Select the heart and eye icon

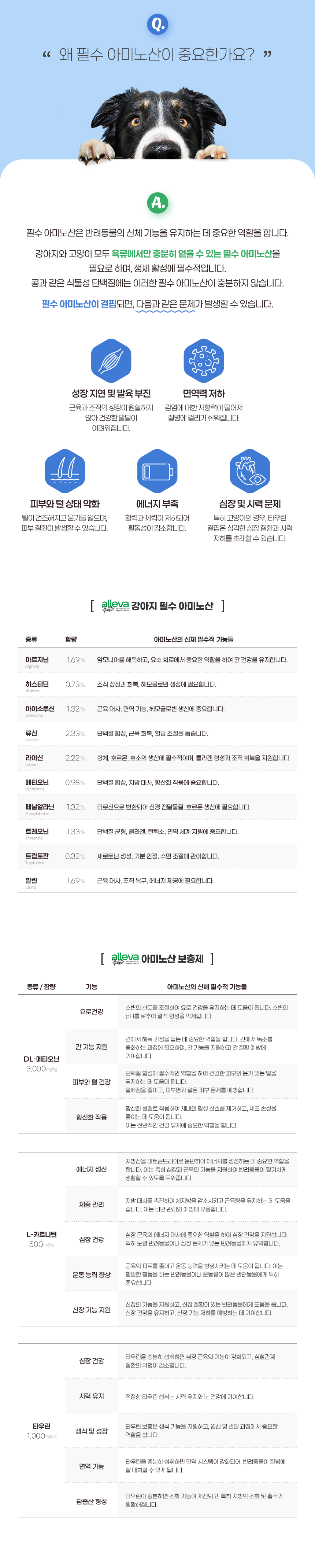tap(249, 471)
